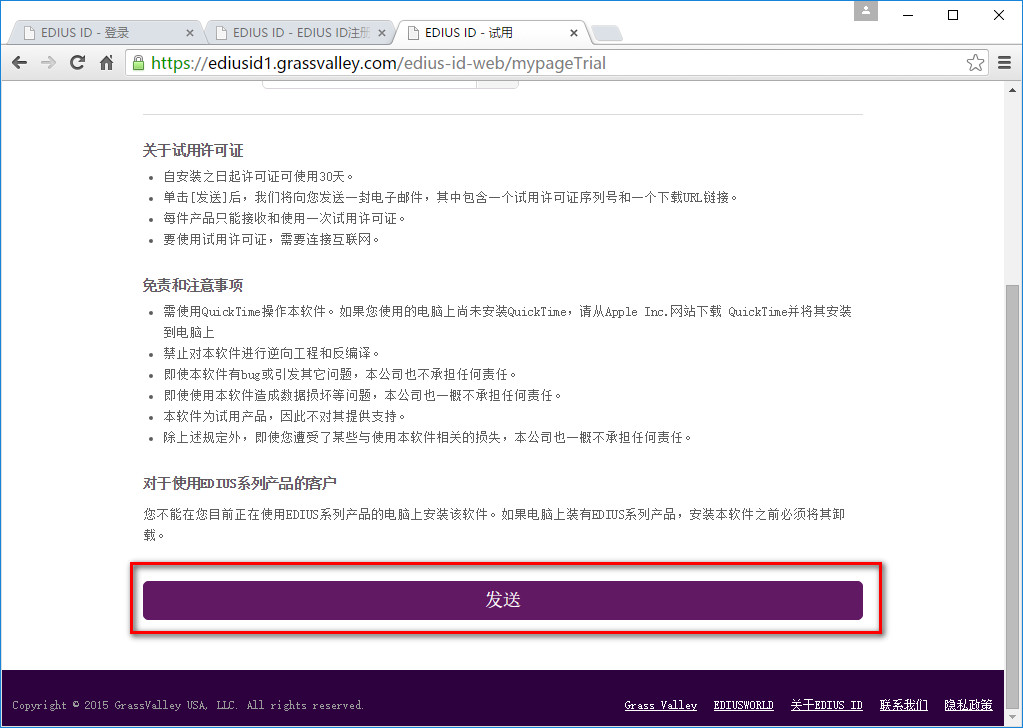Viewport: 1023px width, 728px height.
Task: Navigate back using the back arrow
Action: (x=18, y=62)
